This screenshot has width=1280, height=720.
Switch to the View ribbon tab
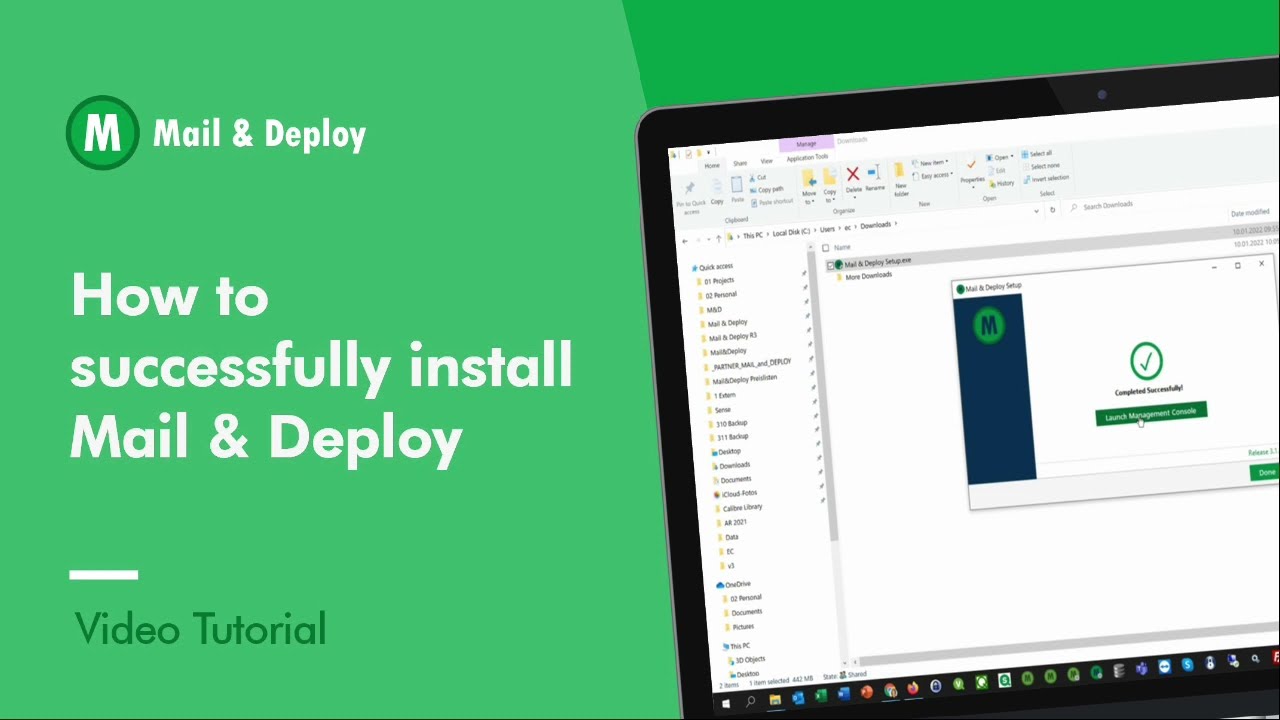point(766,161)
